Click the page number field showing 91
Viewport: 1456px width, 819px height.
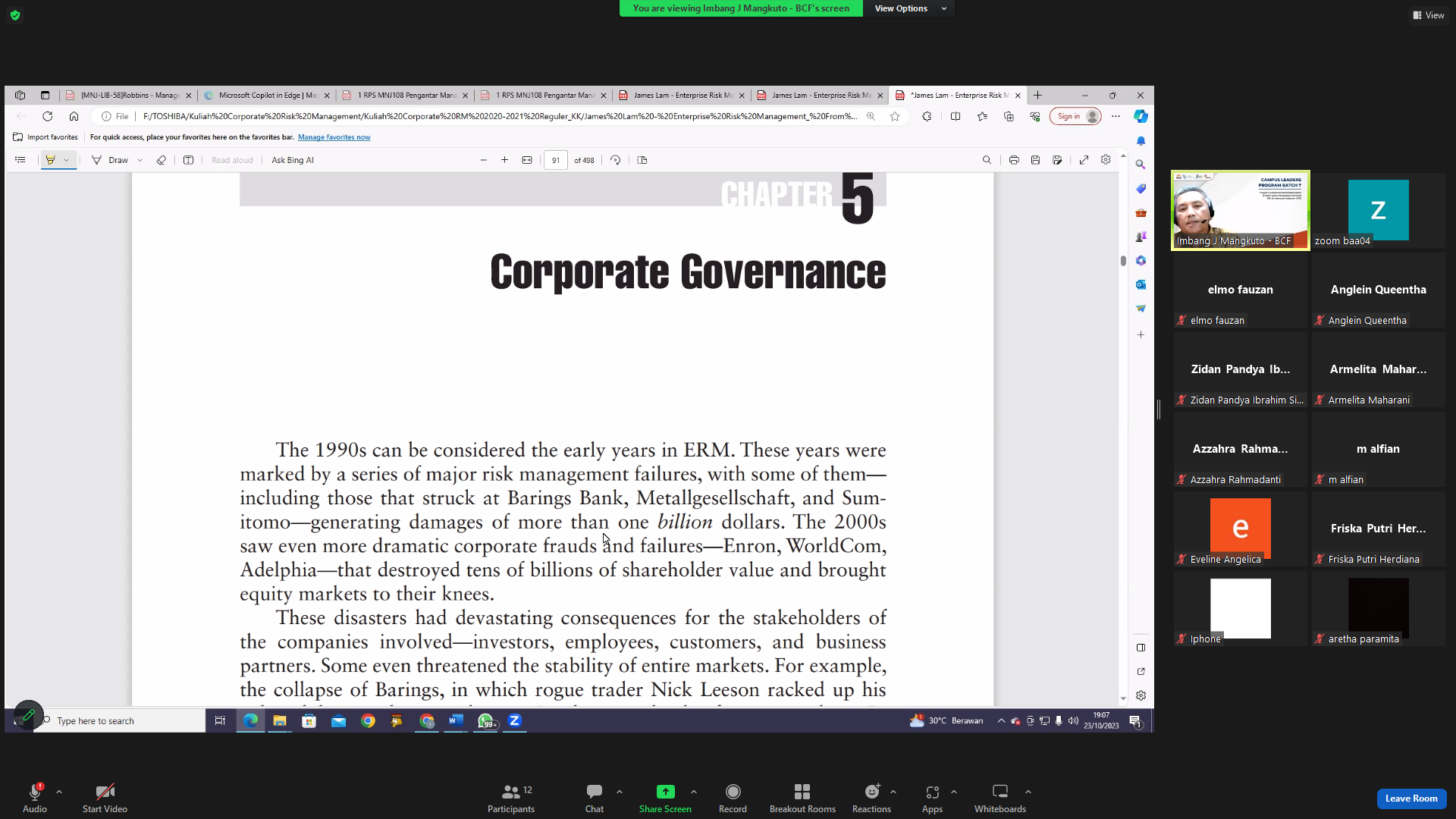(555, 160)
